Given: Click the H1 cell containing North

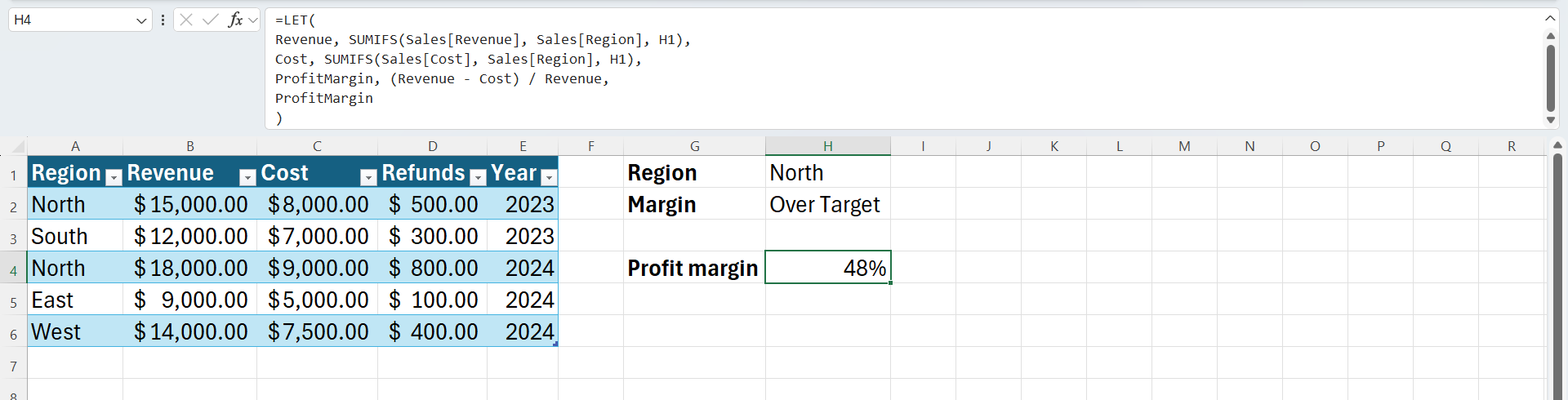Looking at the screenshot, I should click(x=827, y=172).
